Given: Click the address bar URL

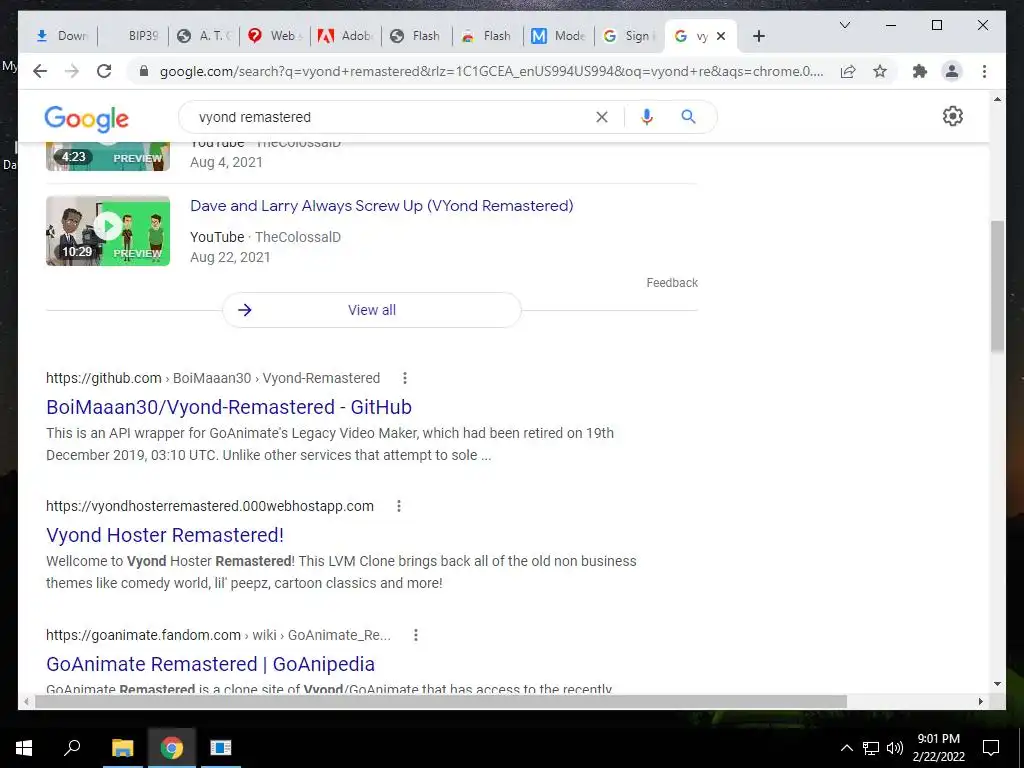Looking at the screenshot, I should [x=491, y=71].
